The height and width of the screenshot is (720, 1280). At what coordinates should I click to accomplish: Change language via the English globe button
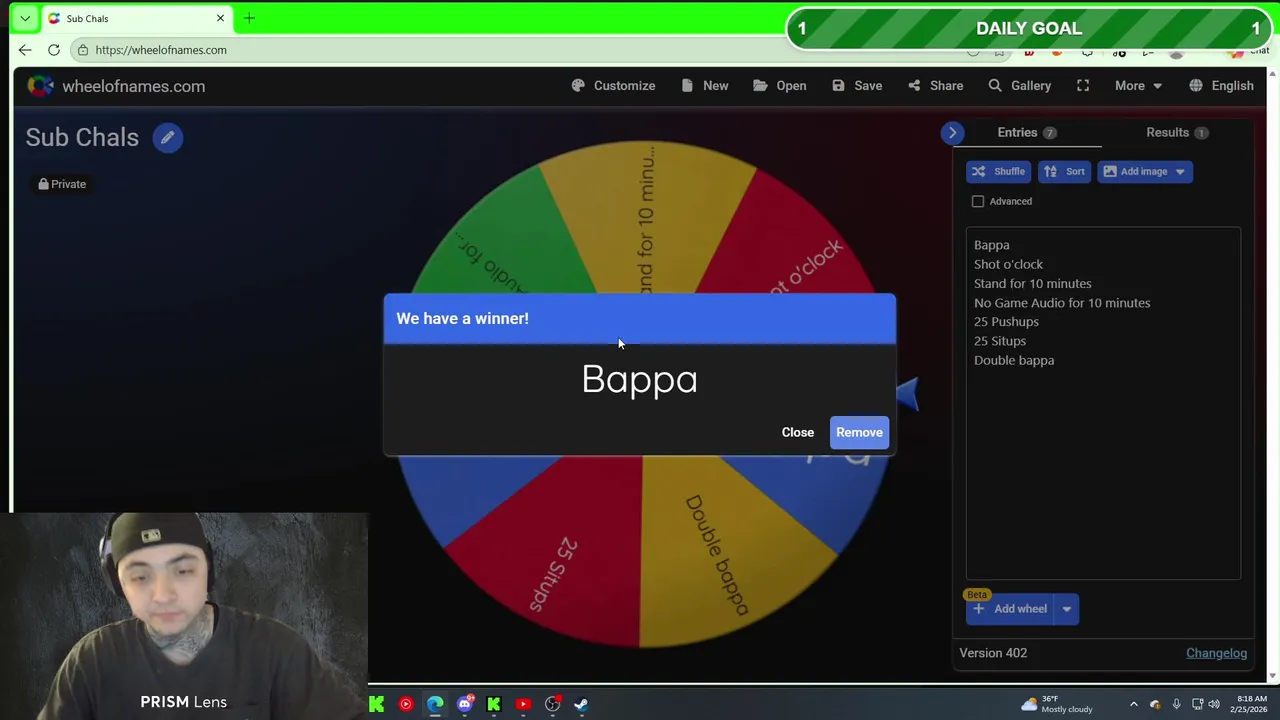point(1221,86)
